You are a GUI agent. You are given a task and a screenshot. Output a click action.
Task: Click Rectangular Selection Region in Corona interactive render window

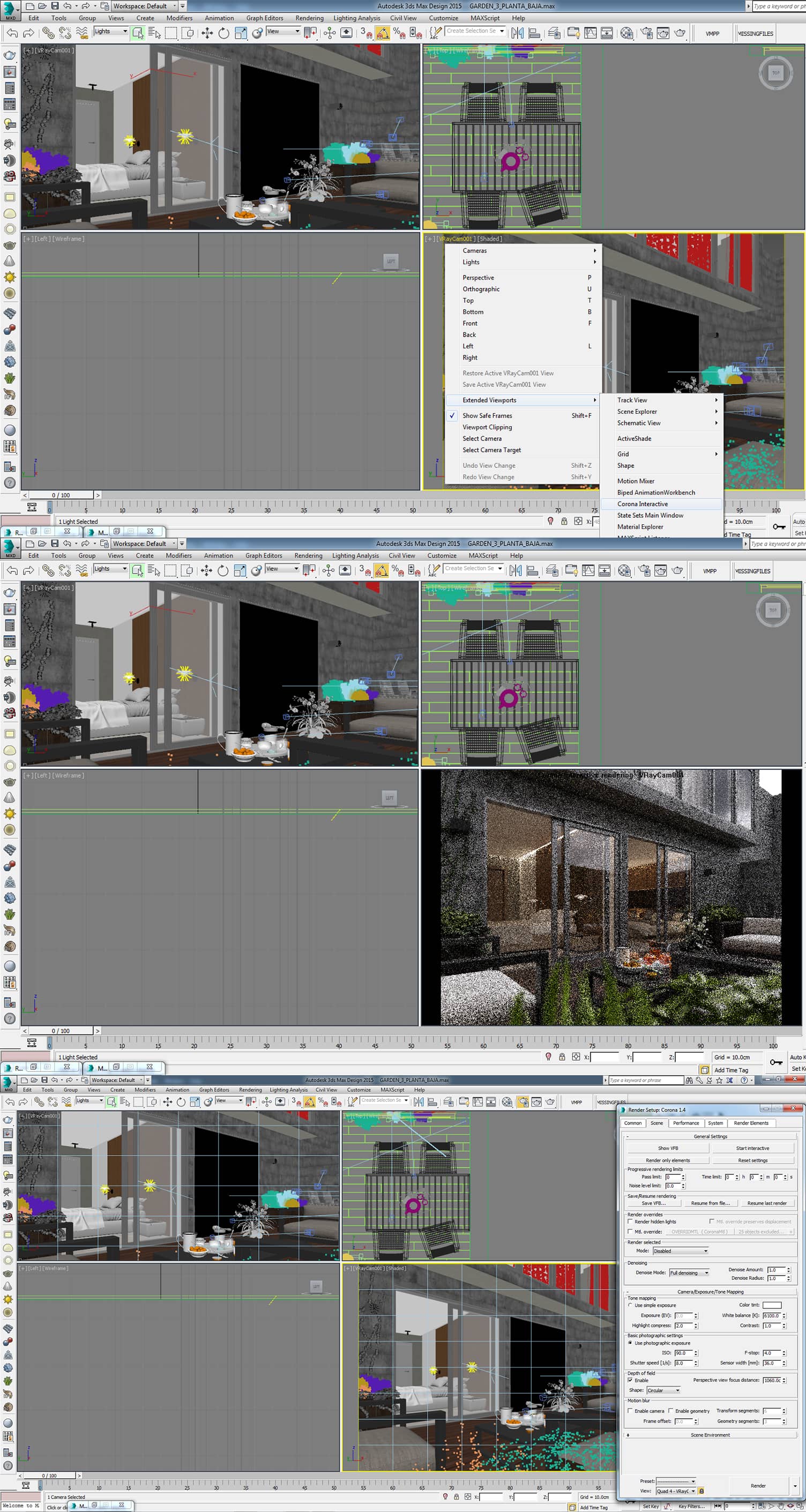[x=170, y=570]
